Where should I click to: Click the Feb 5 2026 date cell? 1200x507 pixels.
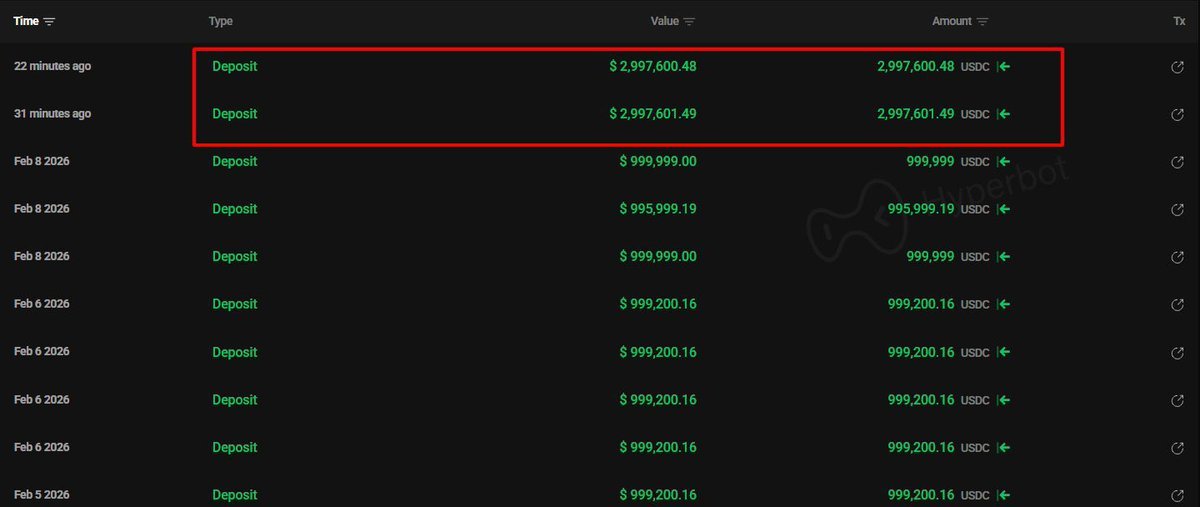(x=42, y=495)
